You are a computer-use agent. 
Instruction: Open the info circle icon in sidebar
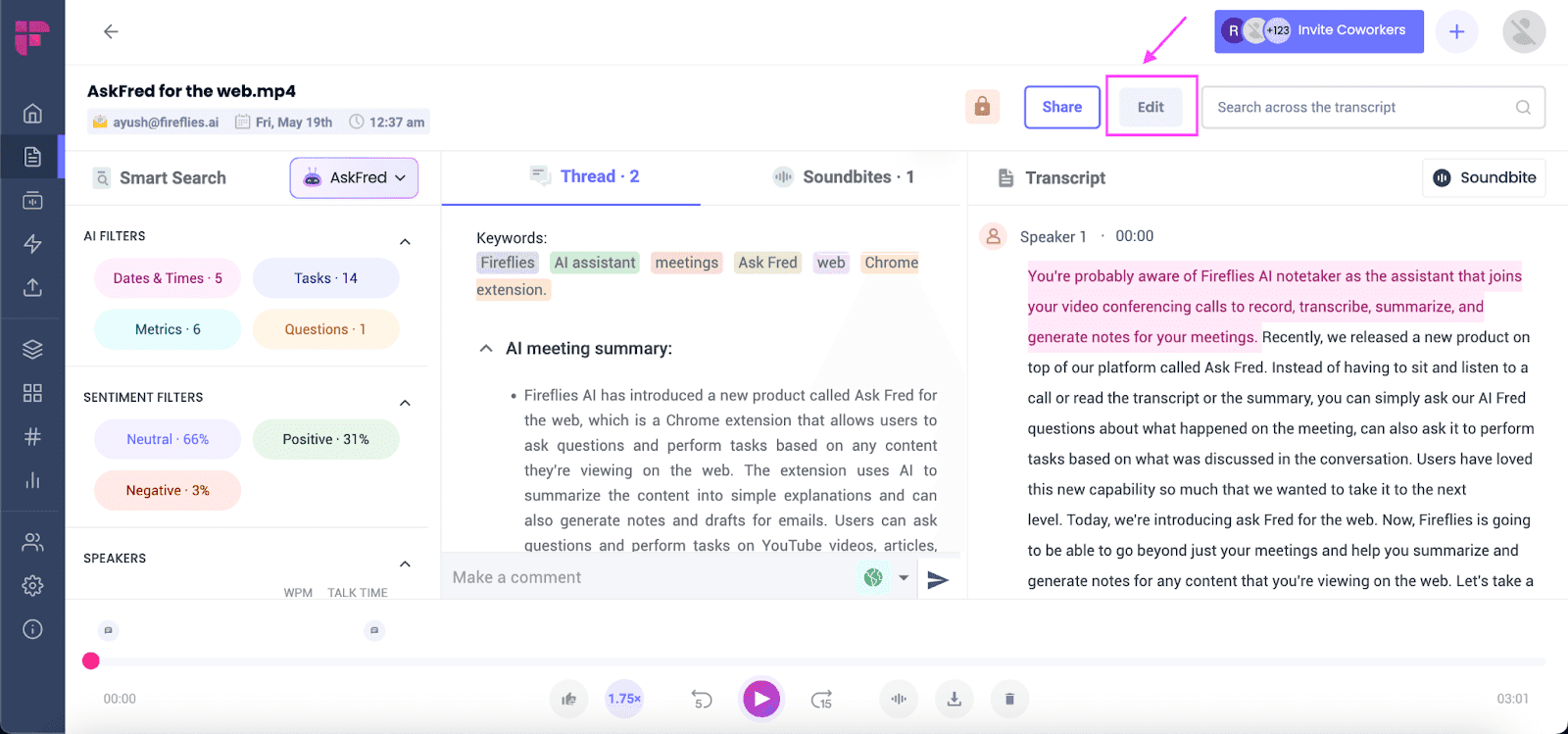click(x=32, y=629)
